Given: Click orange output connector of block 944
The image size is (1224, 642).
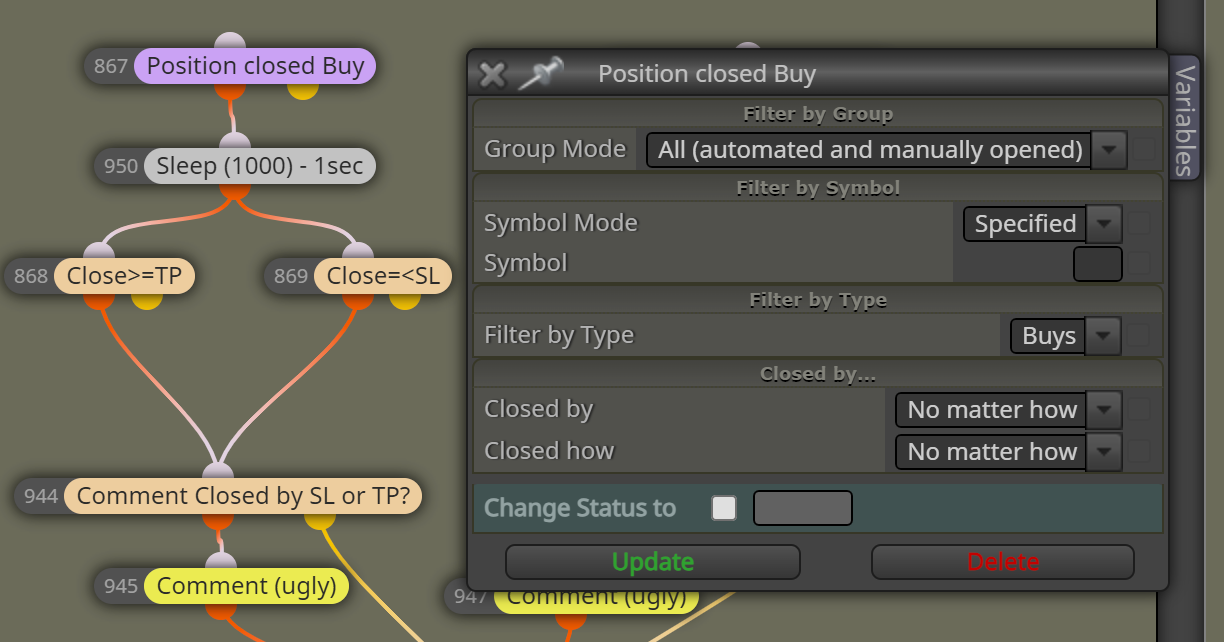Looking at the screenshot, I should click(217, 519).
